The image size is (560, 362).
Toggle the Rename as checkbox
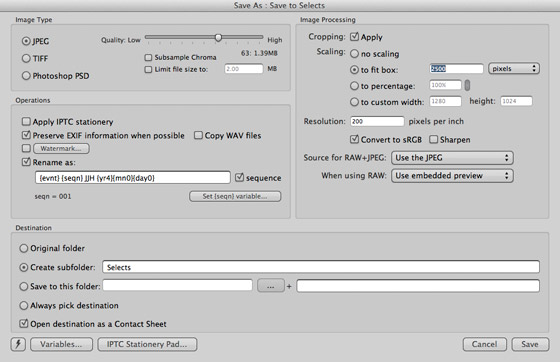click(x=26, y=162)
